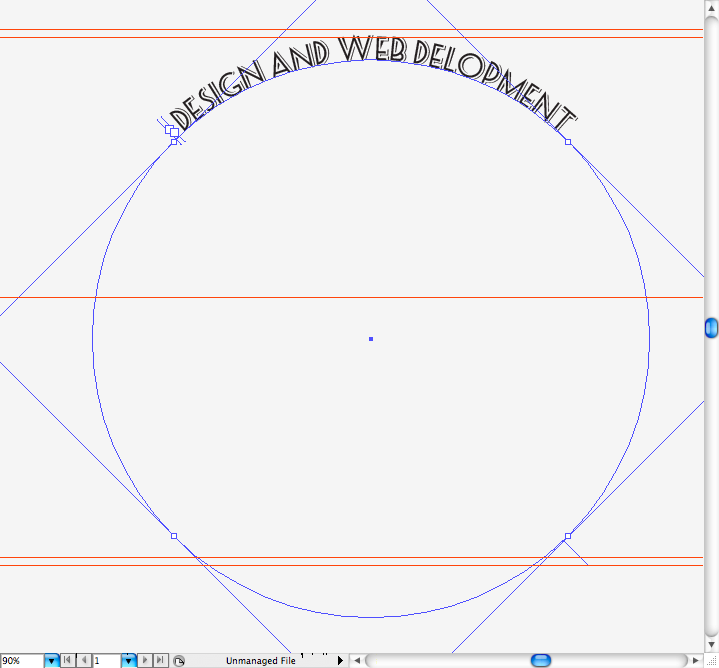Open the status bar options arrow
The image size is (719, 668).
pyautogui.click(x=340, y=660)
